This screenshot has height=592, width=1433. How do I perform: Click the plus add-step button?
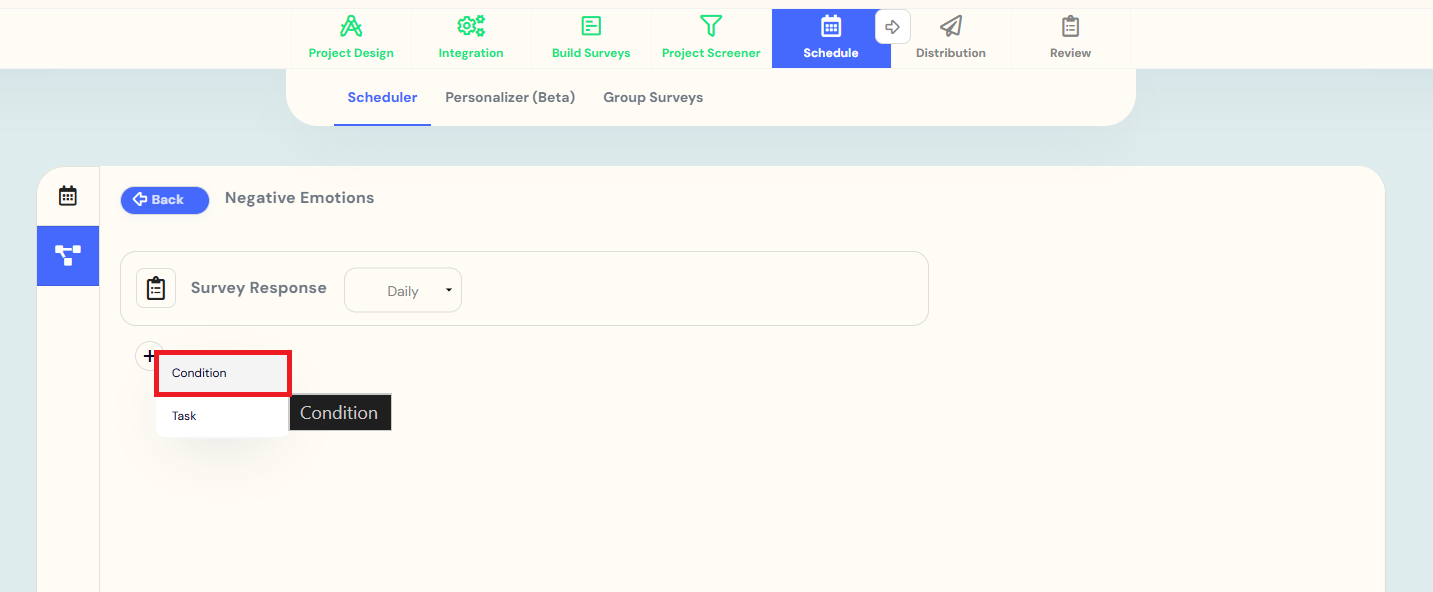point(149,356)
